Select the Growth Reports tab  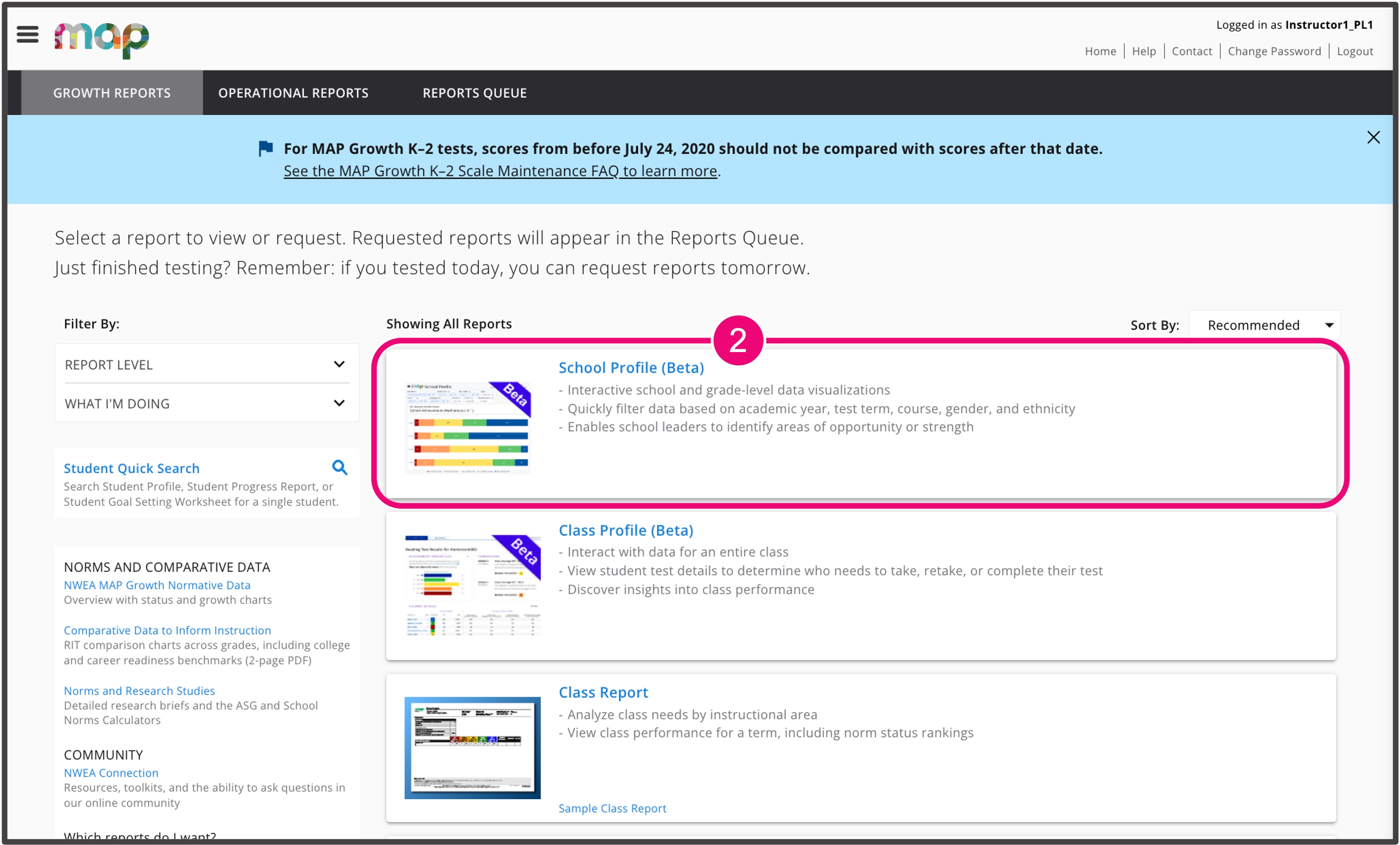click(112, 93)
